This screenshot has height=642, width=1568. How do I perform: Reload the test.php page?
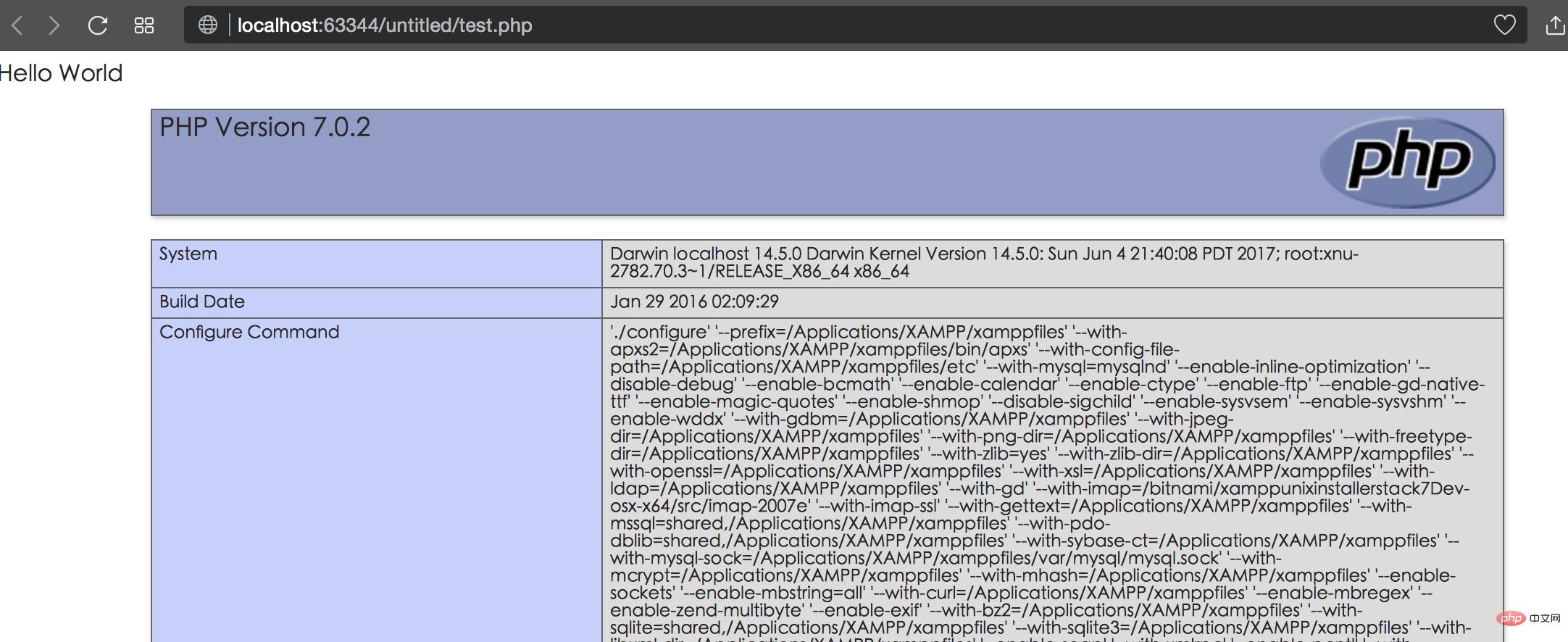pos(98,26)
